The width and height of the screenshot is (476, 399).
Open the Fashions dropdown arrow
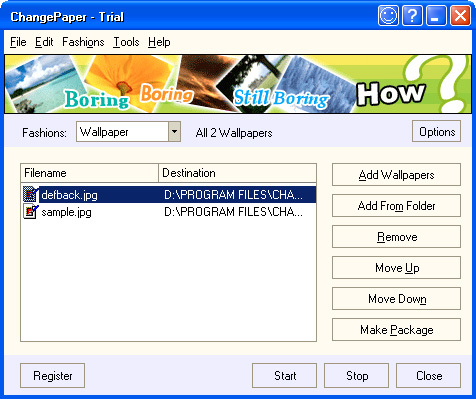pos(174,132)
